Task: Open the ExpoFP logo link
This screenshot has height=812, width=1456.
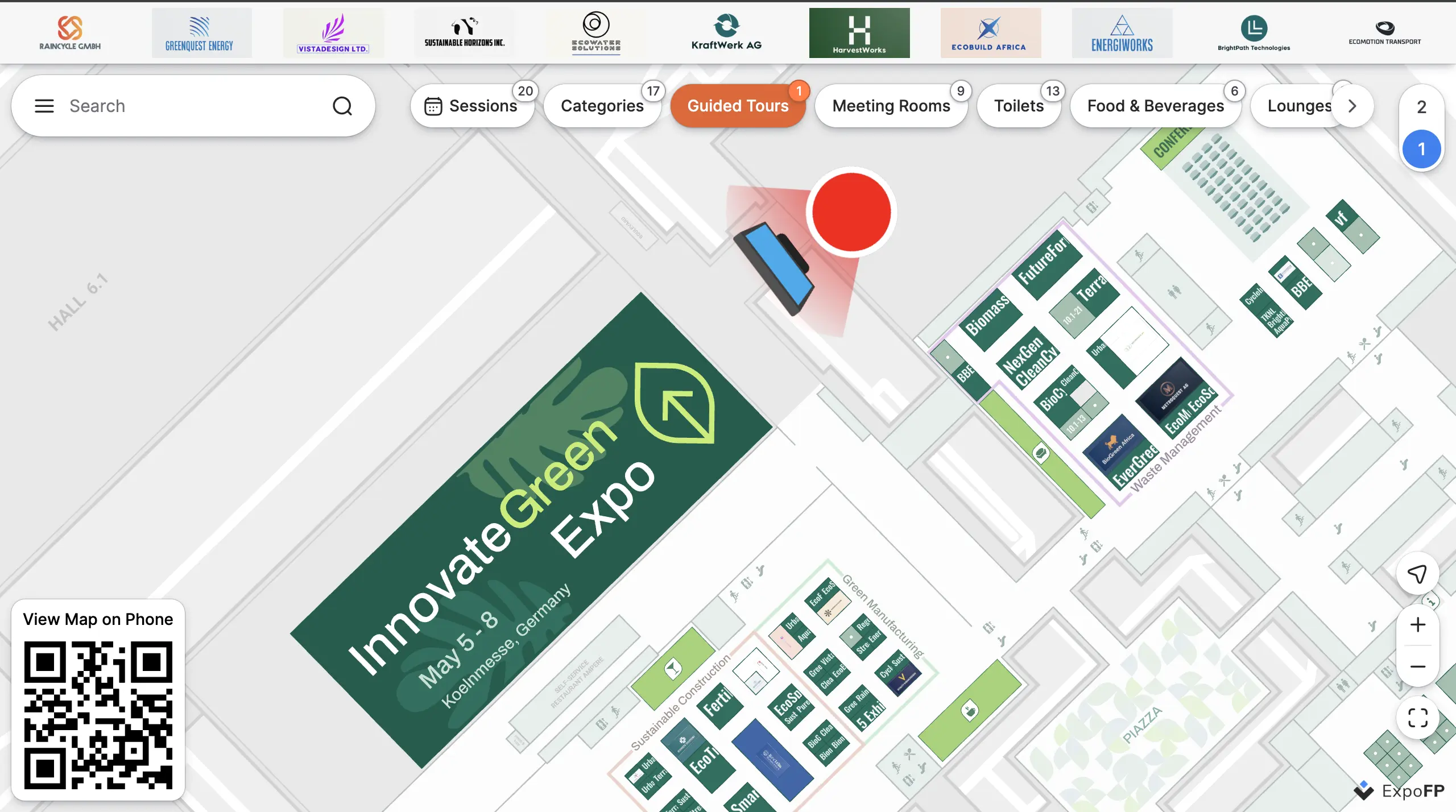Action: click(1400, 791)
